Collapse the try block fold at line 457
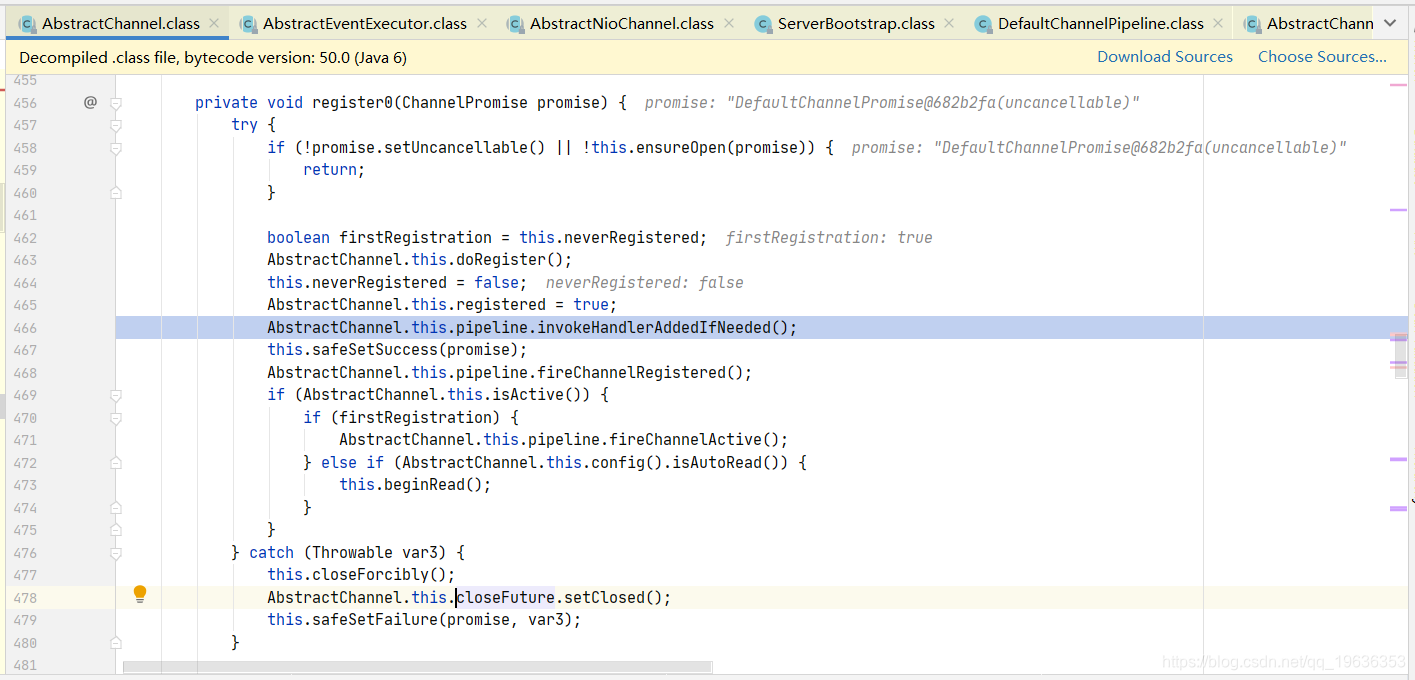The width and height of the screenshot is (1415, 680). click(x=116, y=125)
